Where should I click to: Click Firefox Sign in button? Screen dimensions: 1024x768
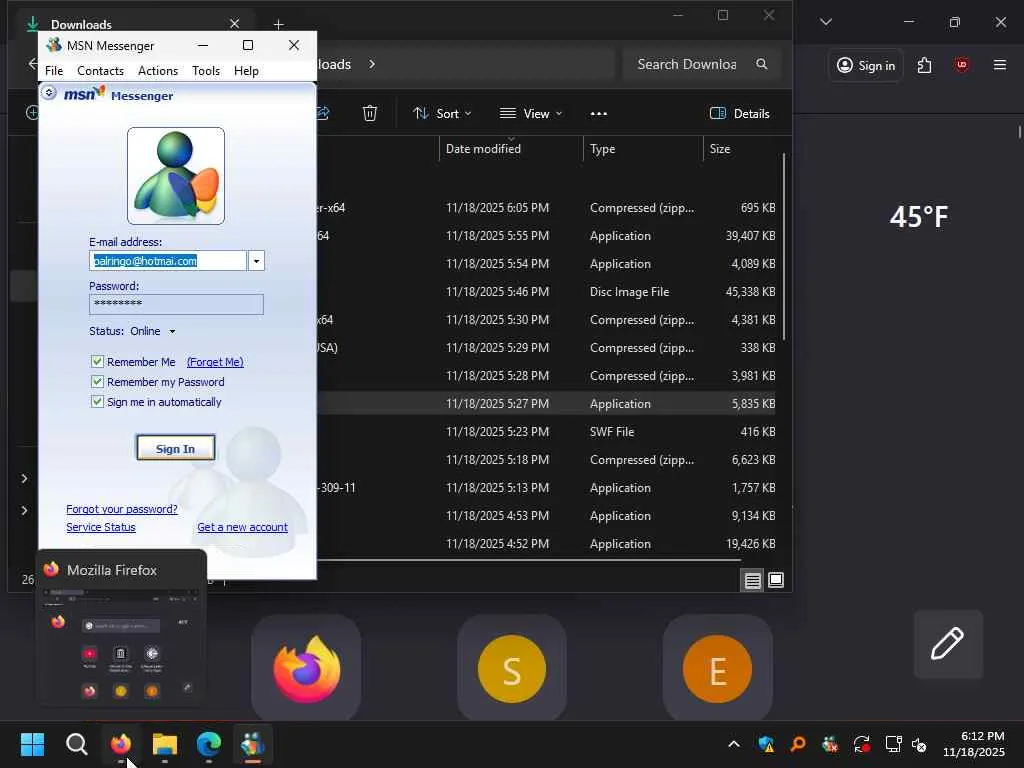pos(866,65)
